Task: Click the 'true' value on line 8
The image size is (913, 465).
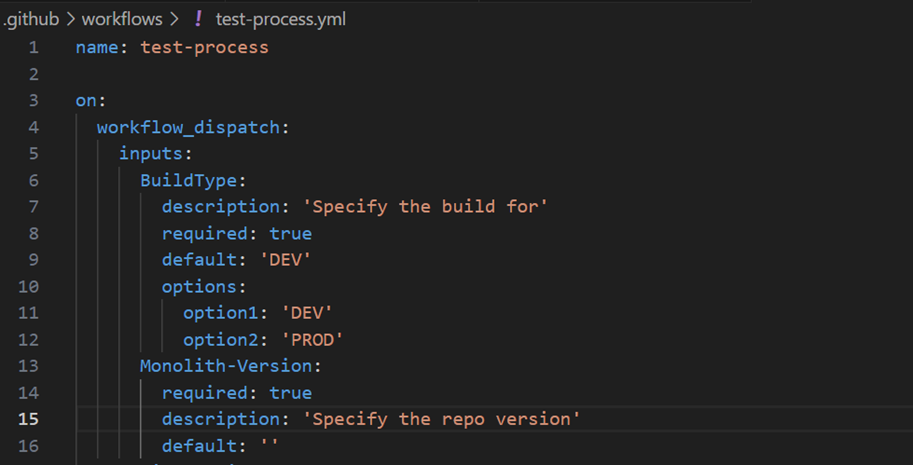Action: click(x=290, y=233)
